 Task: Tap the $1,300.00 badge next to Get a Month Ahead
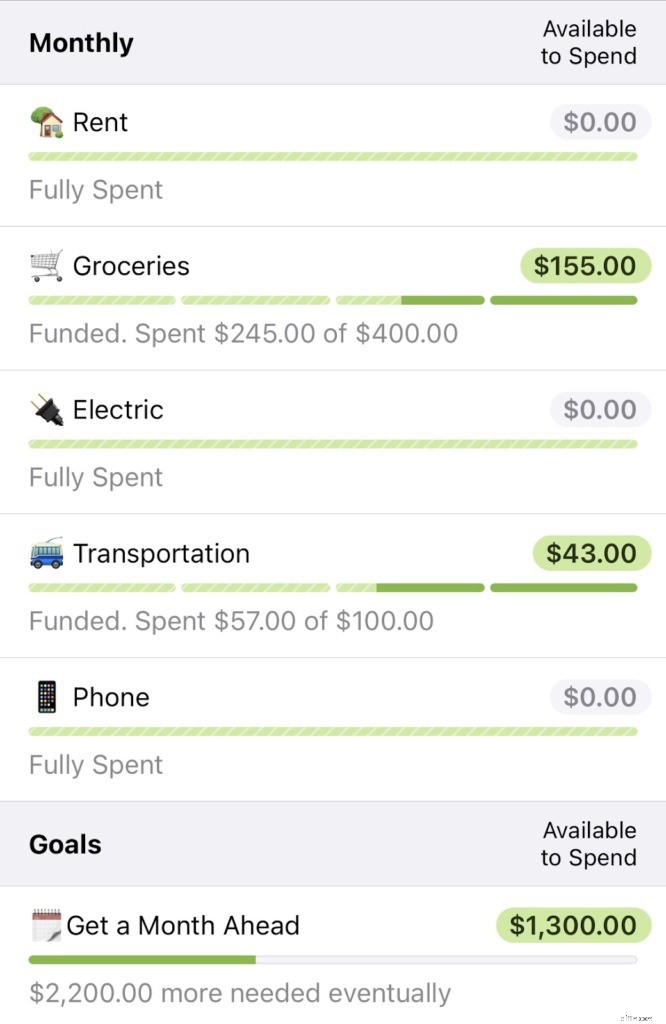572,925
